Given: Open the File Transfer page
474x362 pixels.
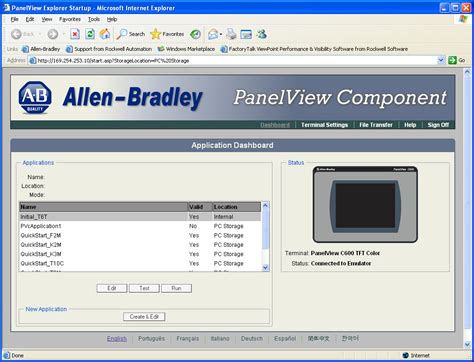Looking at the screenshot, I should [376, 125].
